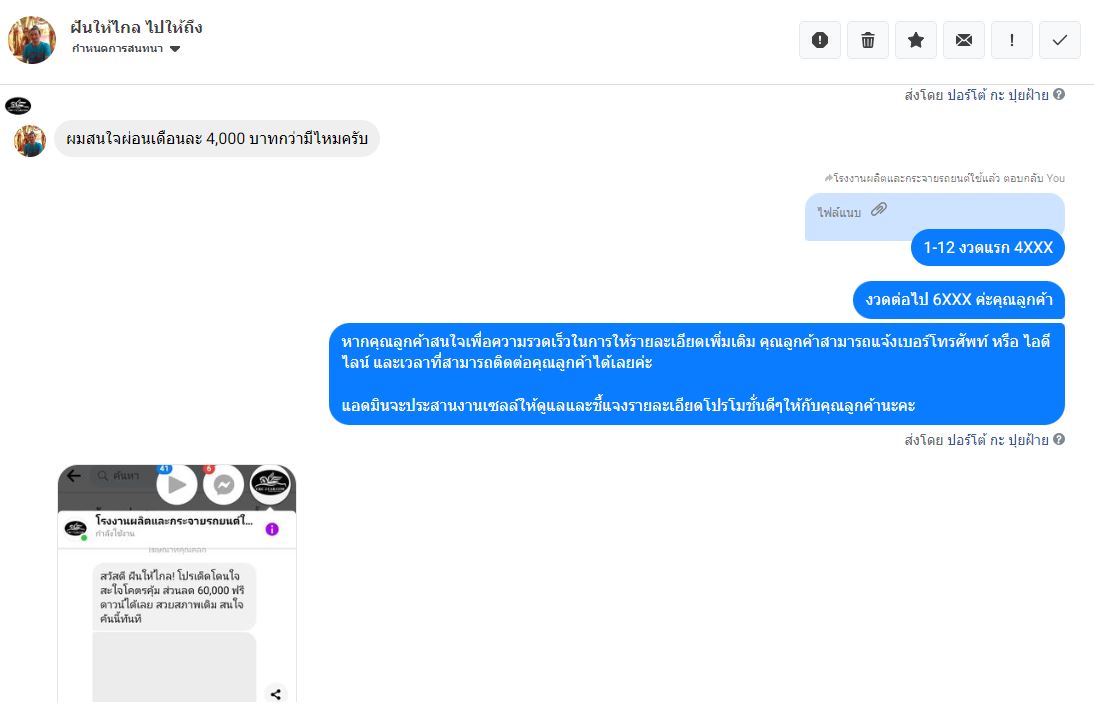The image size is (1094, 707).
Task: Mark conversation as spam with exclamation circle icon
Action: (x=820, y=40)
